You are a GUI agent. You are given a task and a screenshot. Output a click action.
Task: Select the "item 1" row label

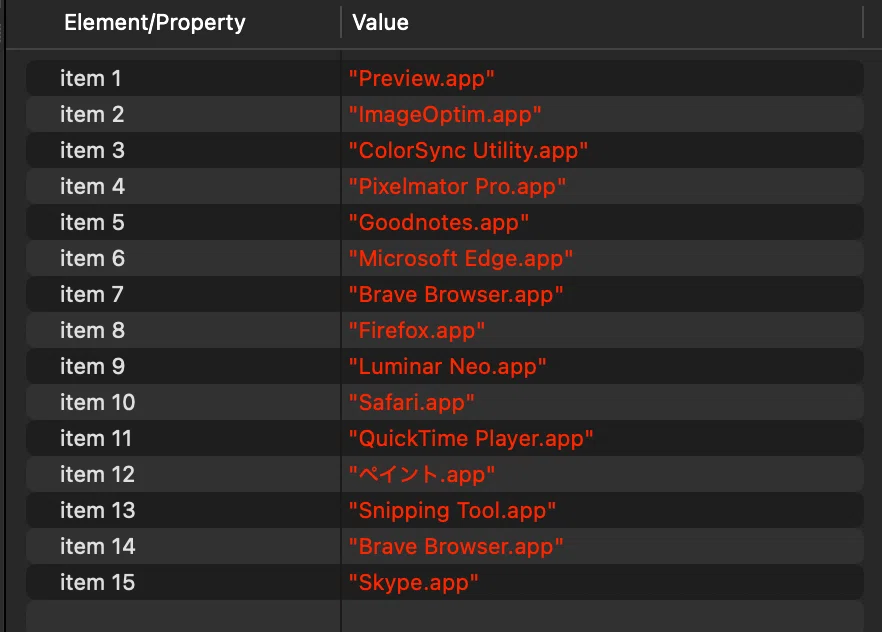click(91, 78)
